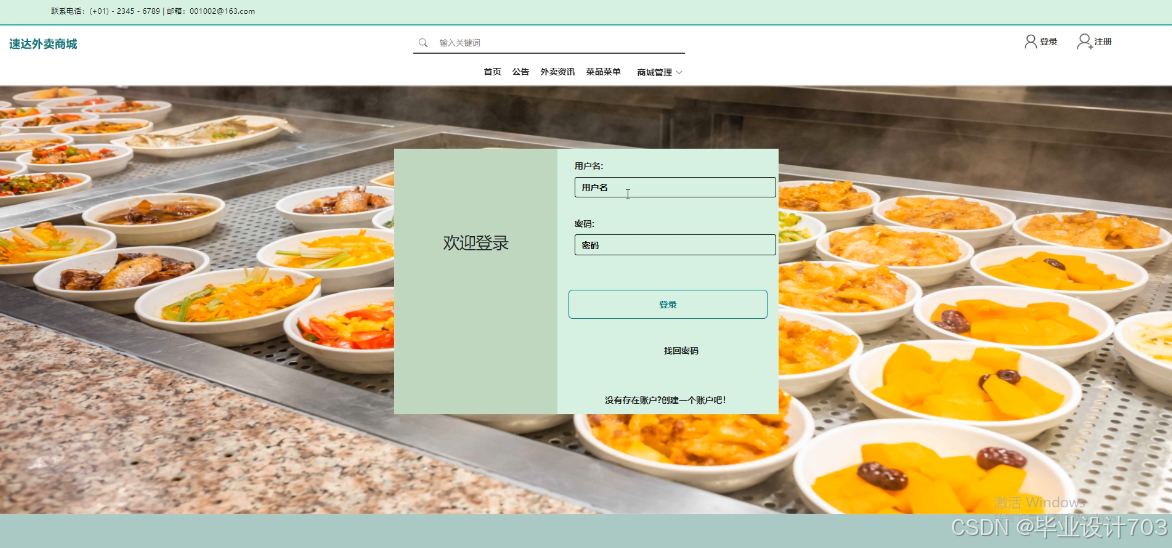This screenshot has width=1172, height=548.
Task: Click the contact phone and email text
Action: point(153,11)
